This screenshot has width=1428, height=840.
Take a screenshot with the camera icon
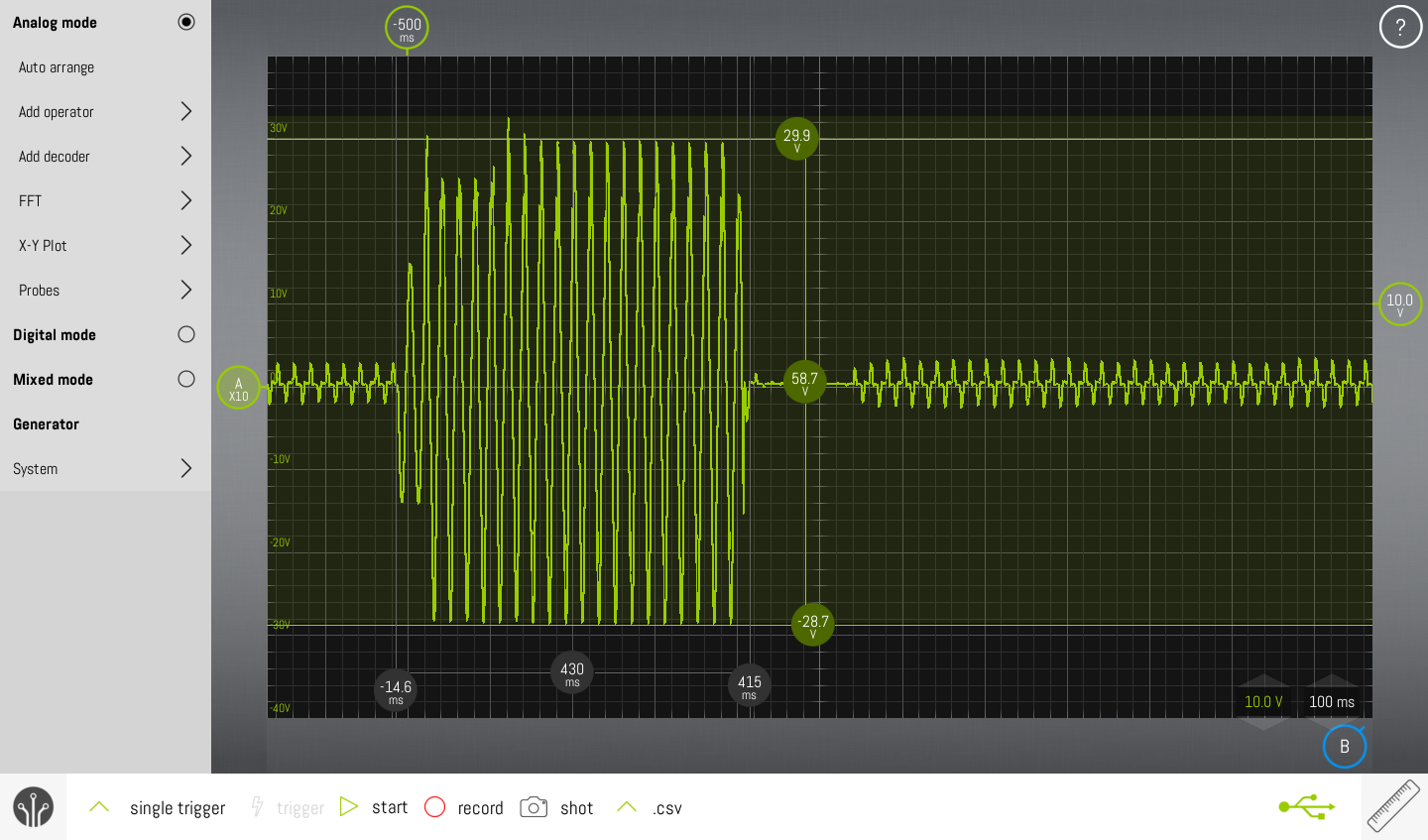(x=534, y=807)
